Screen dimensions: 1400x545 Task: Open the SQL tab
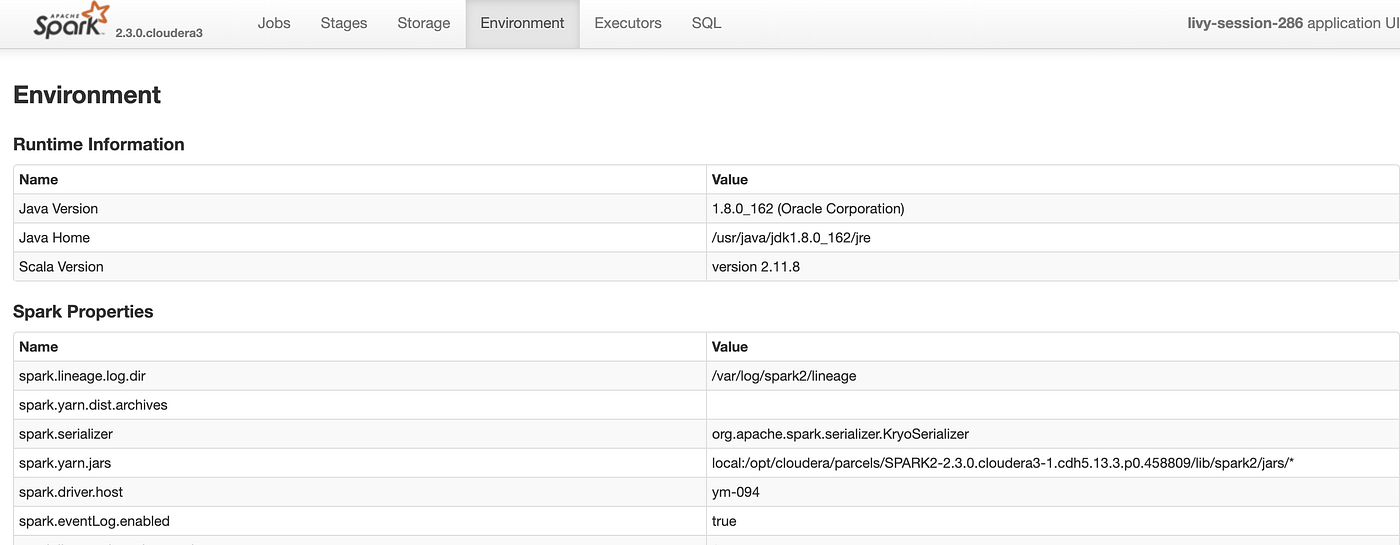706,23
